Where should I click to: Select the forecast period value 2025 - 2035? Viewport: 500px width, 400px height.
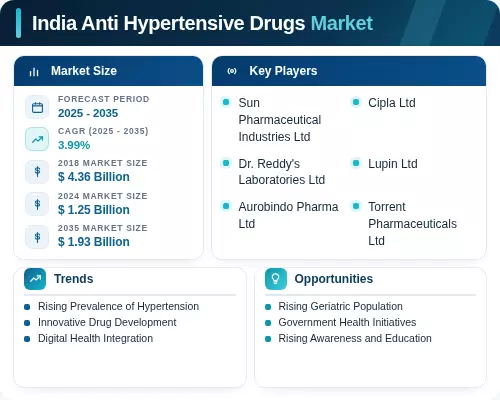tap(88, 113)
